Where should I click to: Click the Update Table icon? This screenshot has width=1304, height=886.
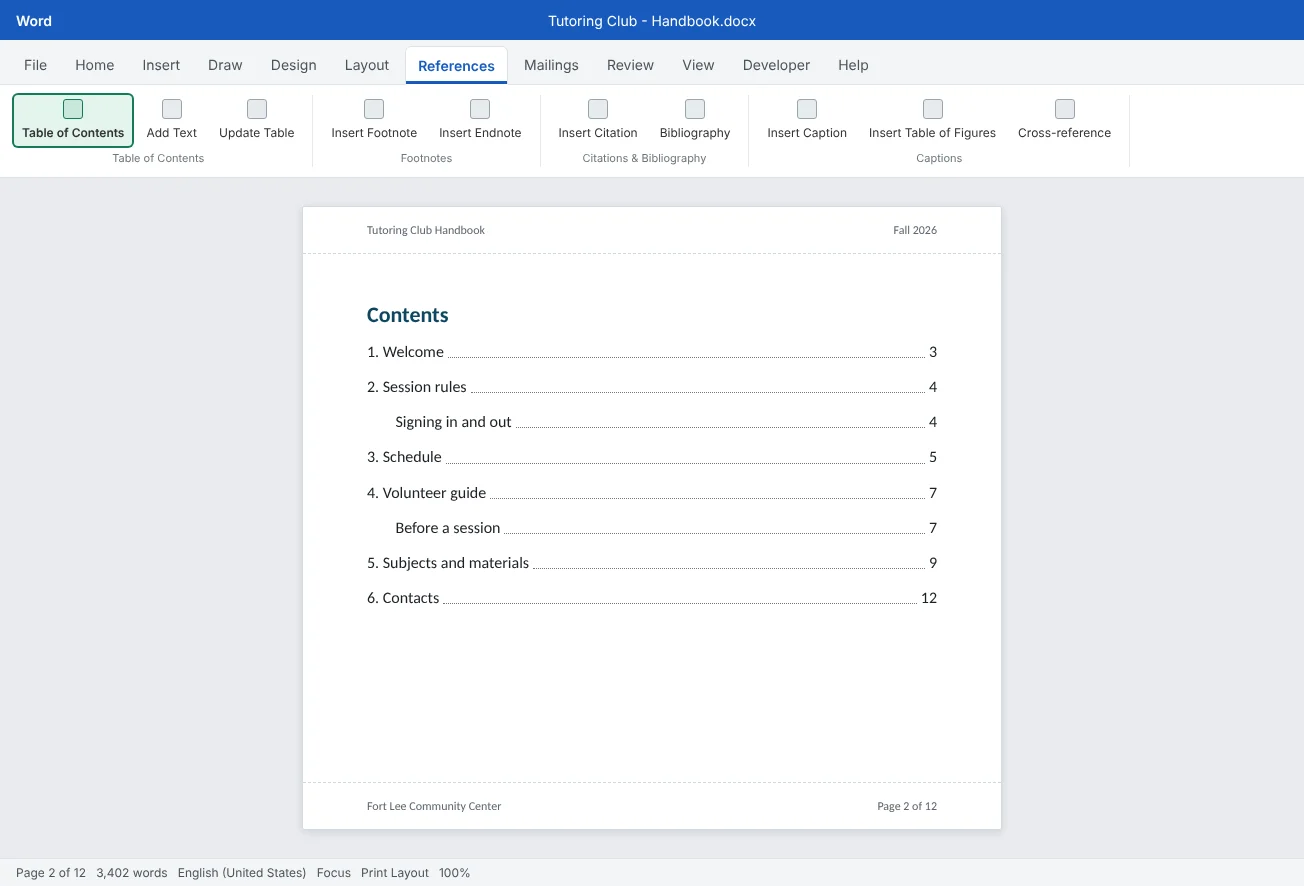(x=257, y=109)
